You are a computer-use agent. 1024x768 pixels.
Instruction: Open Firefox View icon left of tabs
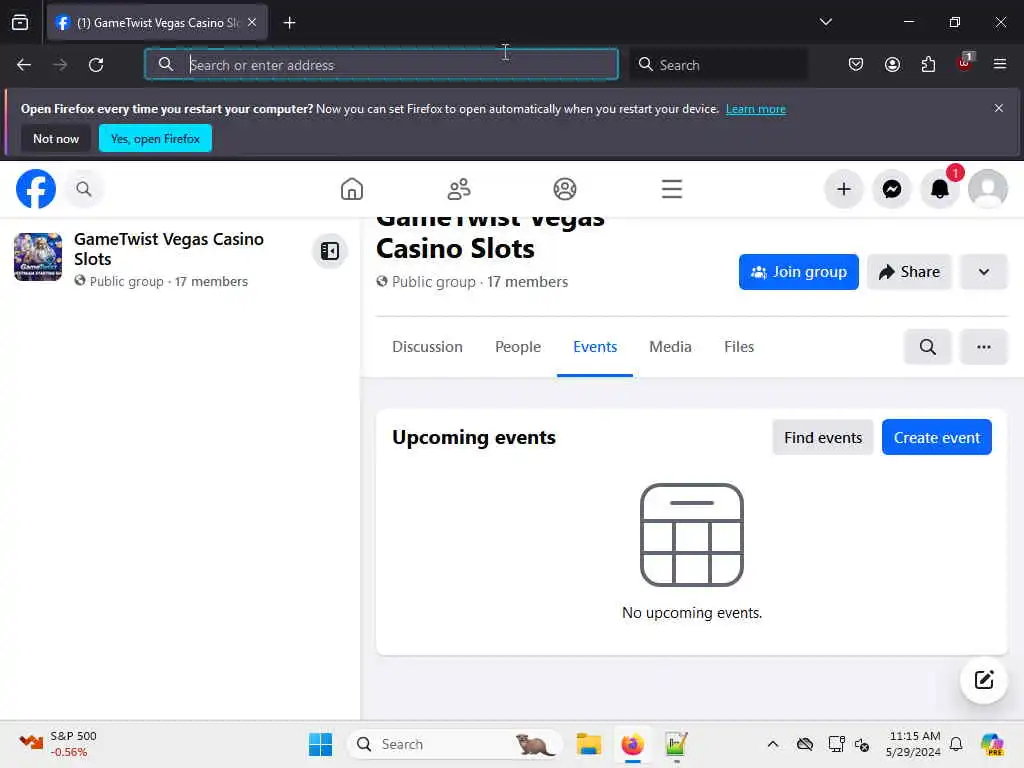tap(20, 23)
